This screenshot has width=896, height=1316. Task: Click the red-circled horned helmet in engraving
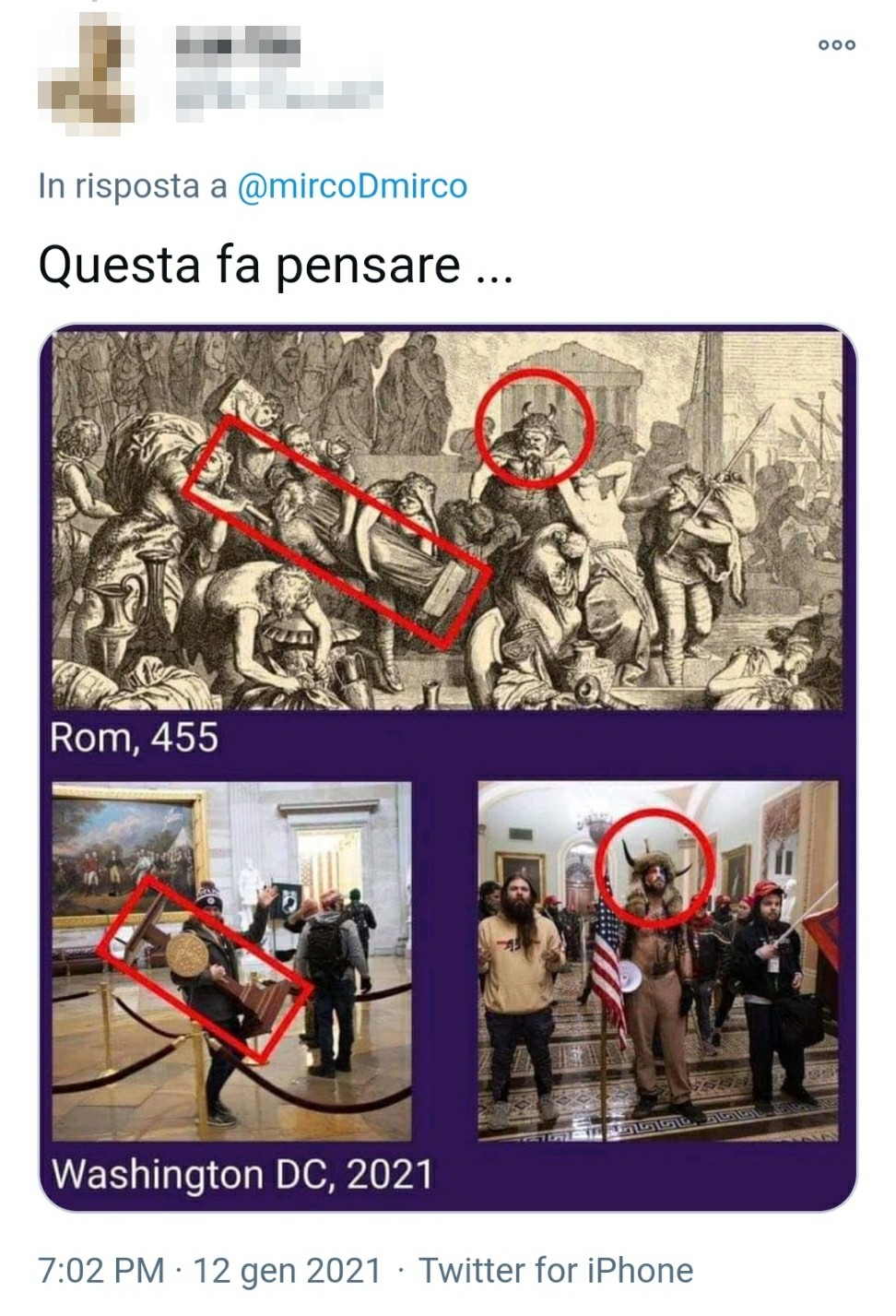535,427
